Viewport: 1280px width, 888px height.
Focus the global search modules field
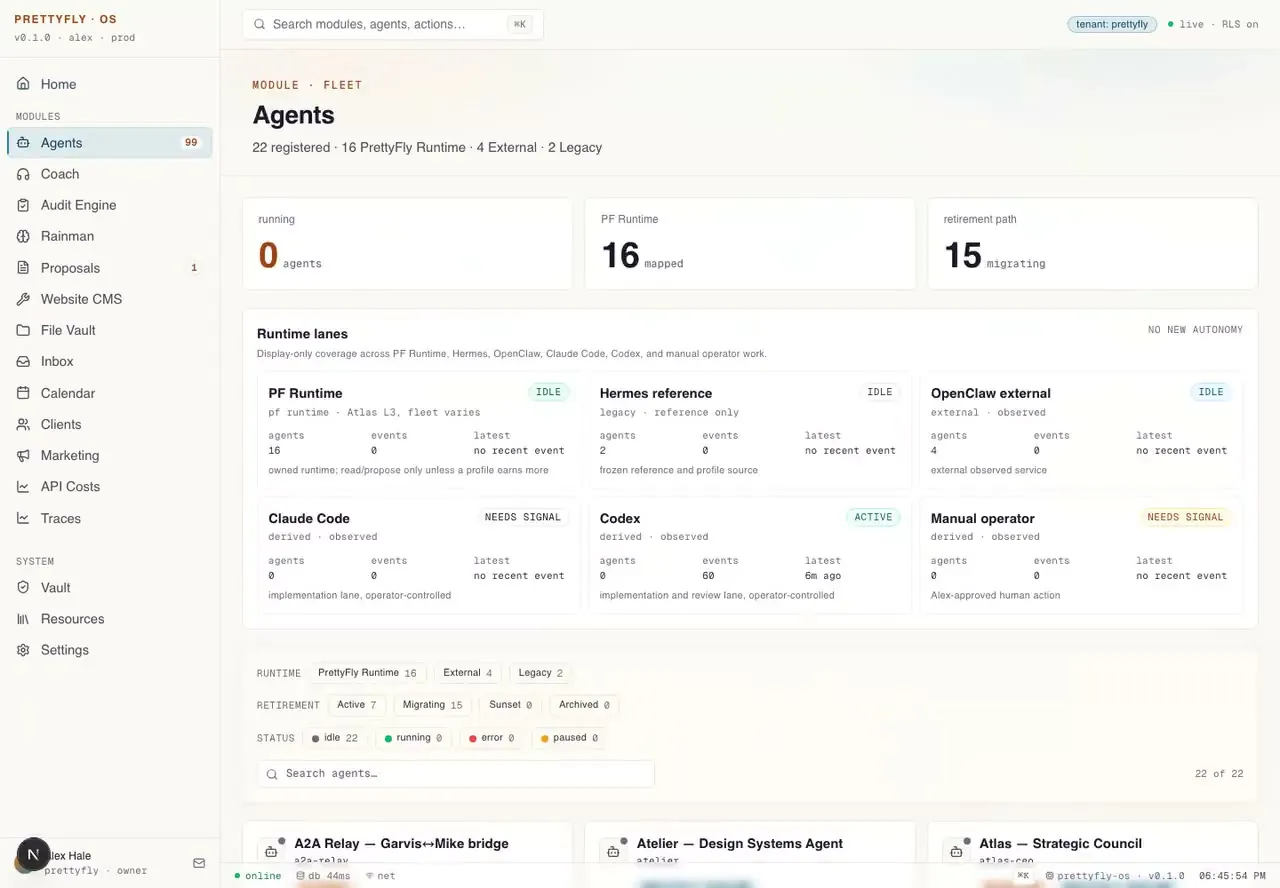point(393,24)
